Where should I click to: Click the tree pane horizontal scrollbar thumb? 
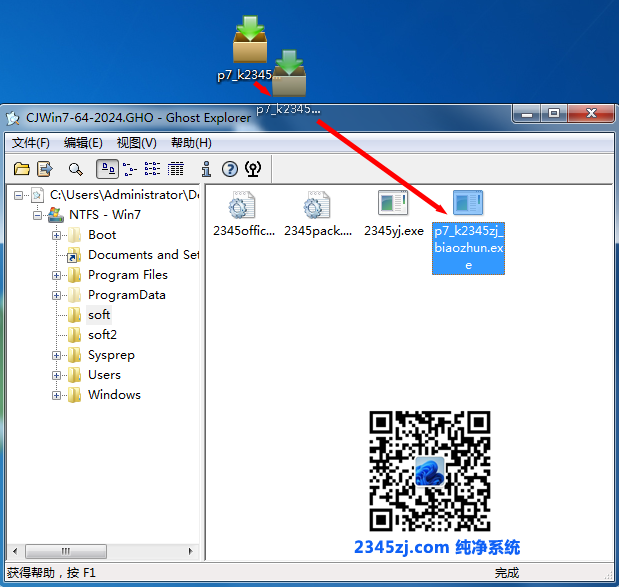click(x=66, y=551)
